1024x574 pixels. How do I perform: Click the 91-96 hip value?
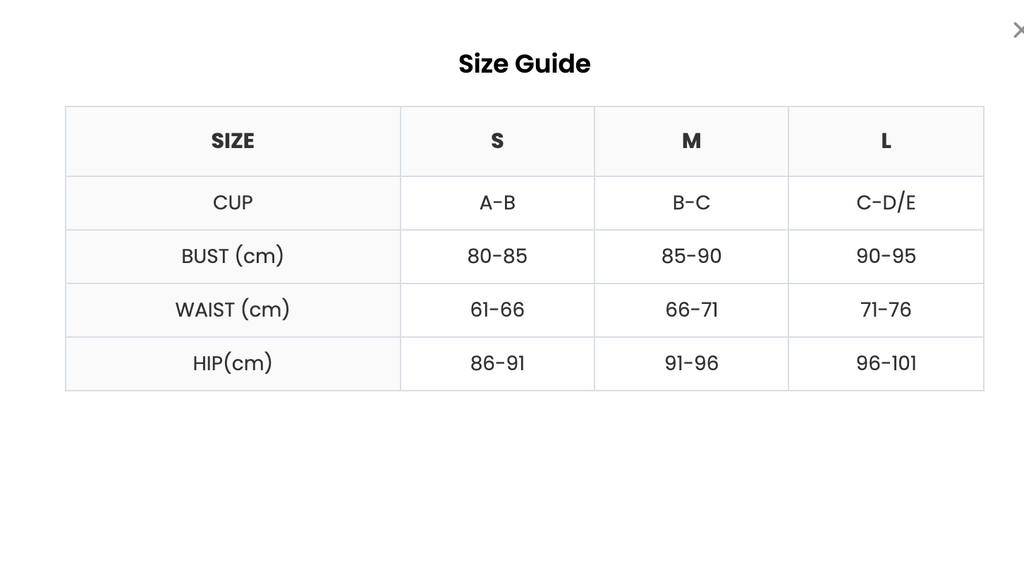pyautogui.click(x=691, y=364)
